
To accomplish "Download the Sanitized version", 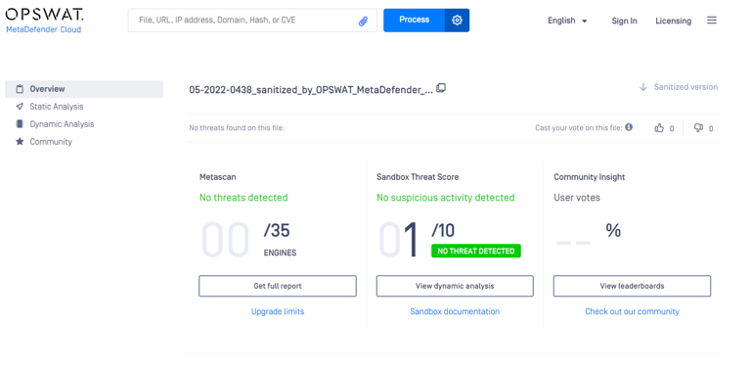I will pos(679,87).
